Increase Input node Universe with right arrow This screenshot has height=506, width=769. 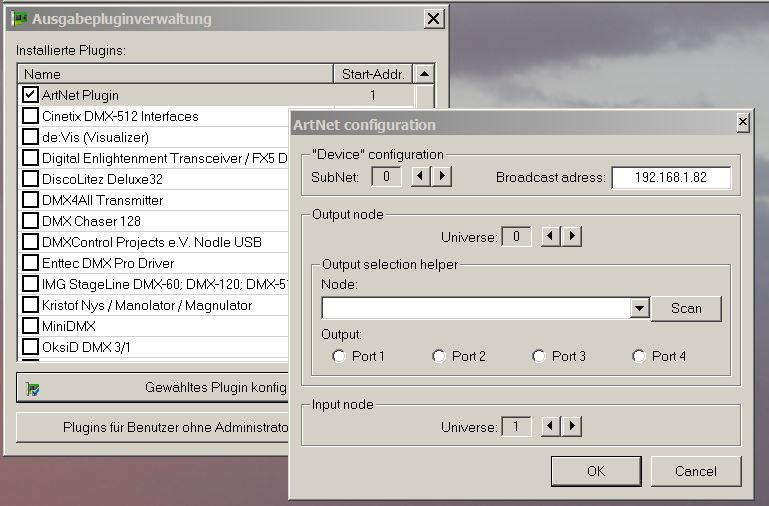coord(571,427)
